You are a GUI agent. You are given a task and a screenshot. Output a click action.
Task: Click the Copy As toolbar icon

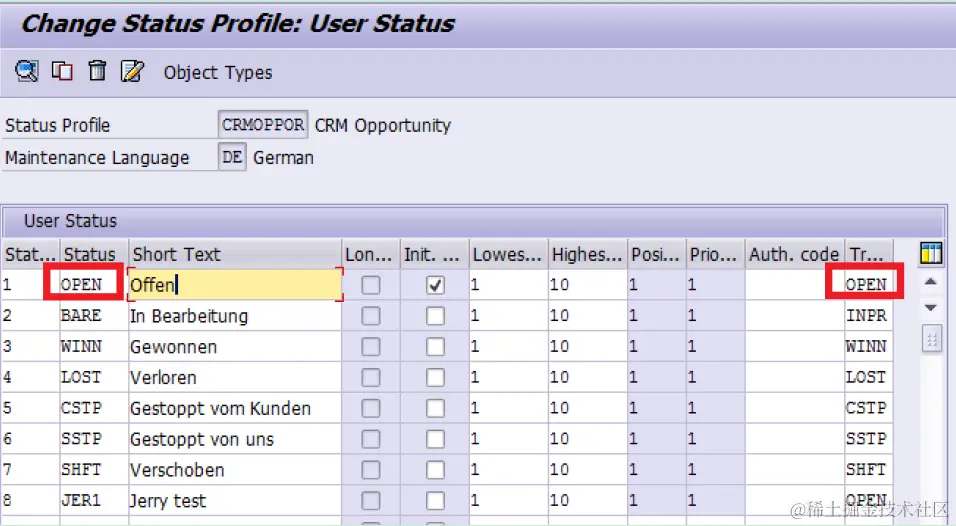point(62,71)
